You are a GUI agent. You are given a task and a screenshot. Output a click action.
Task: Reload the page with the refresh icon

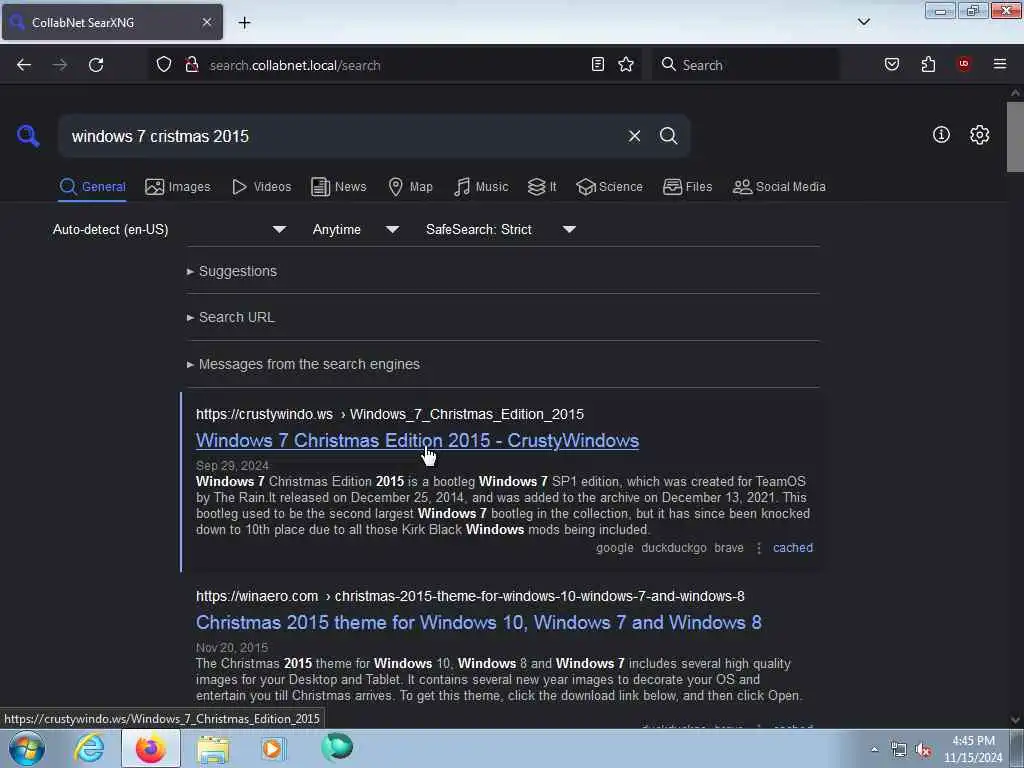pos(96,65)
